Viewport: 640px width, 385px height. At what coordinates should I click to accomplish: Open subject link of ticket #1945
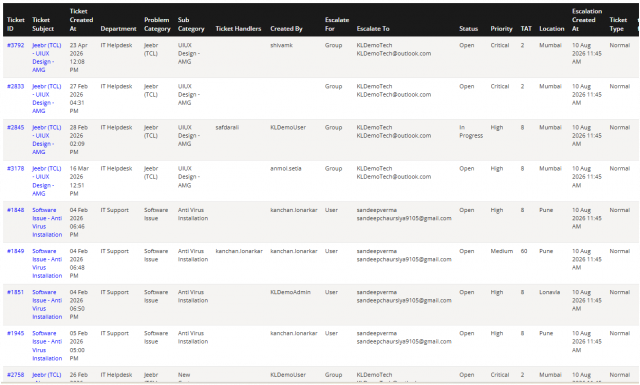pos(47,346)
